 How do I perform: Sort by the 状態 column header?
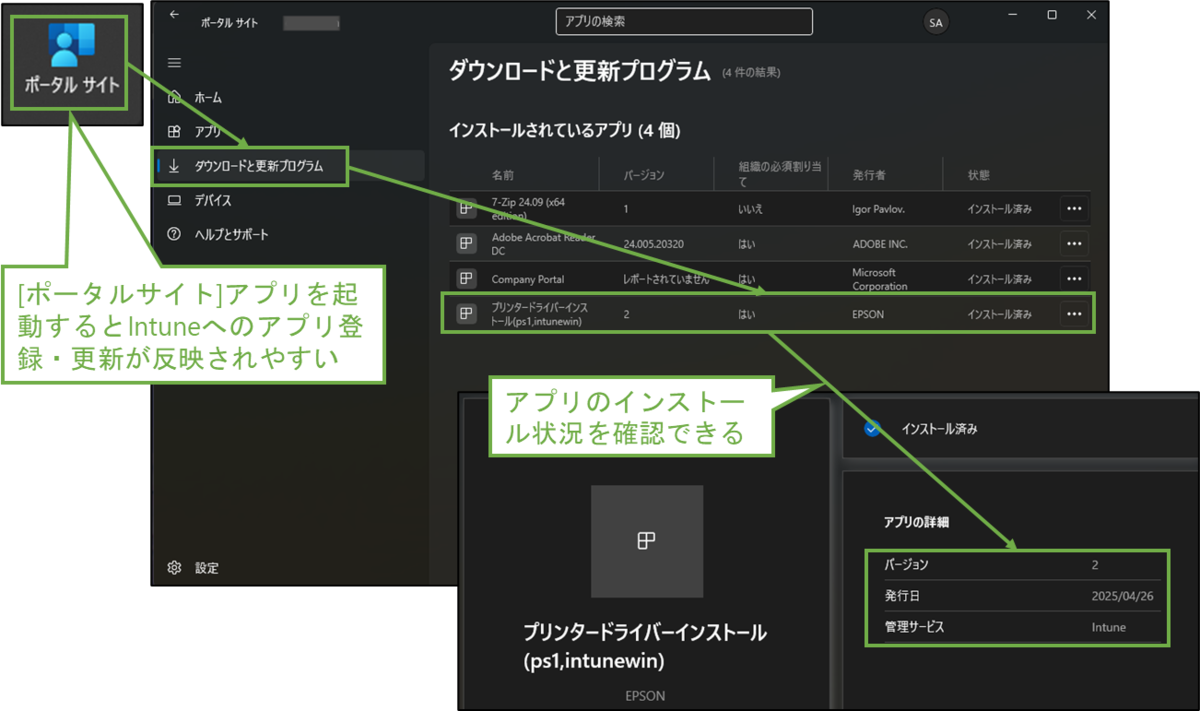coord(978,175)
